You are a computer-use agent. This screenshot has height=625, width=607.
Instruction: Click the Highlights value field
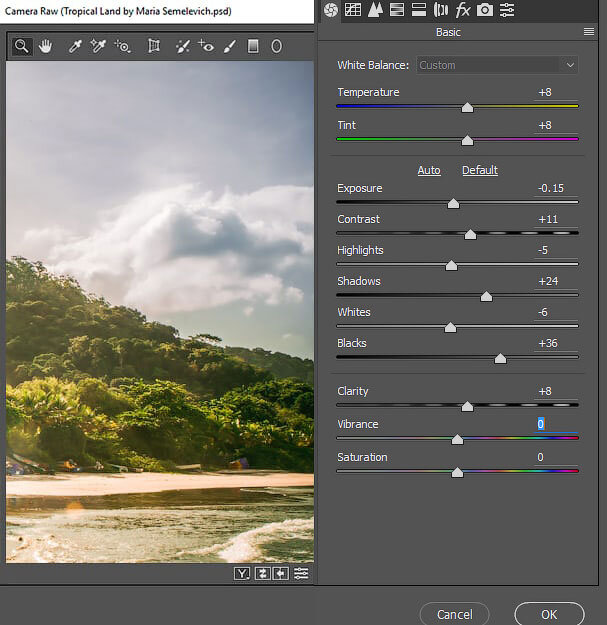556,250
